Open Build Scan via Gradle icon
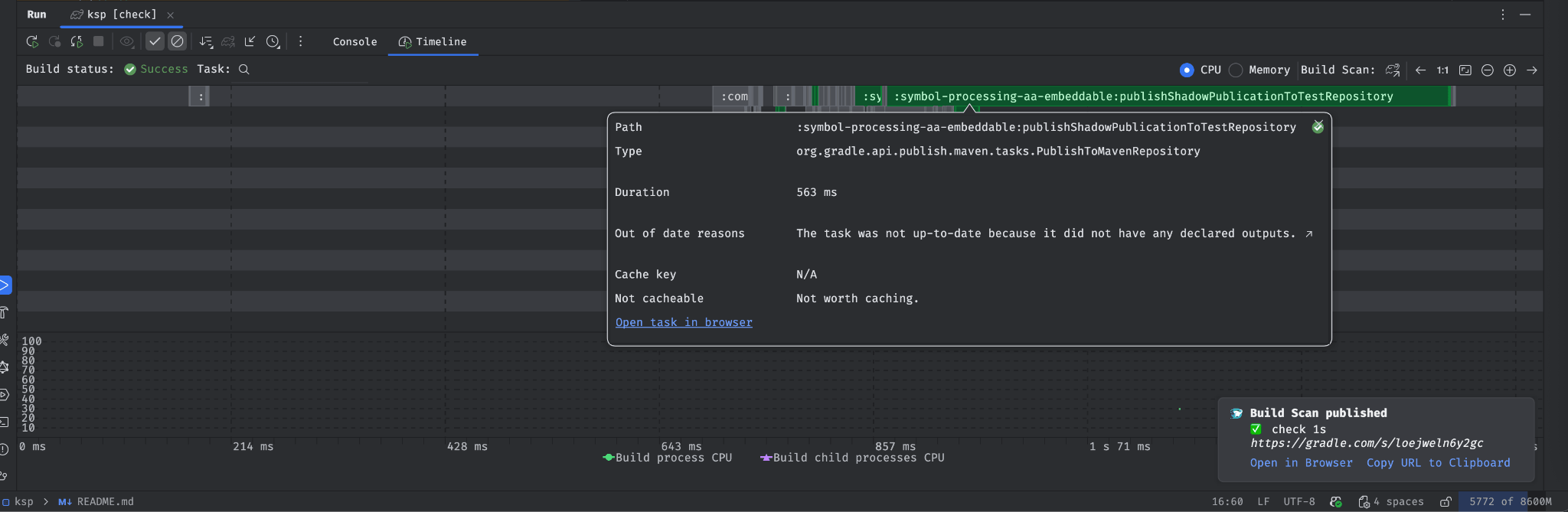Image resolution: width=1568 pixels, height=512 pixels. click(x=1393, y=70)
